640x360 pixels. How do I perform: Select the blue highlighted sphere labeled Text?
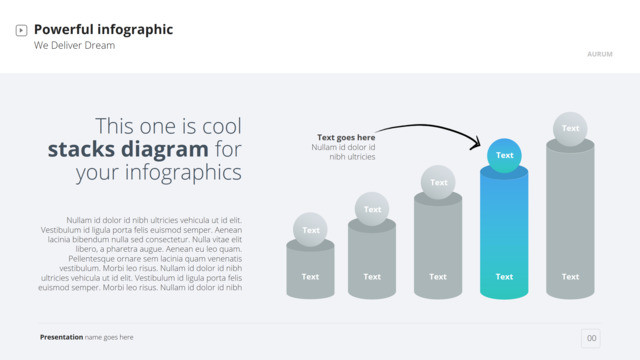coord(504,156)
